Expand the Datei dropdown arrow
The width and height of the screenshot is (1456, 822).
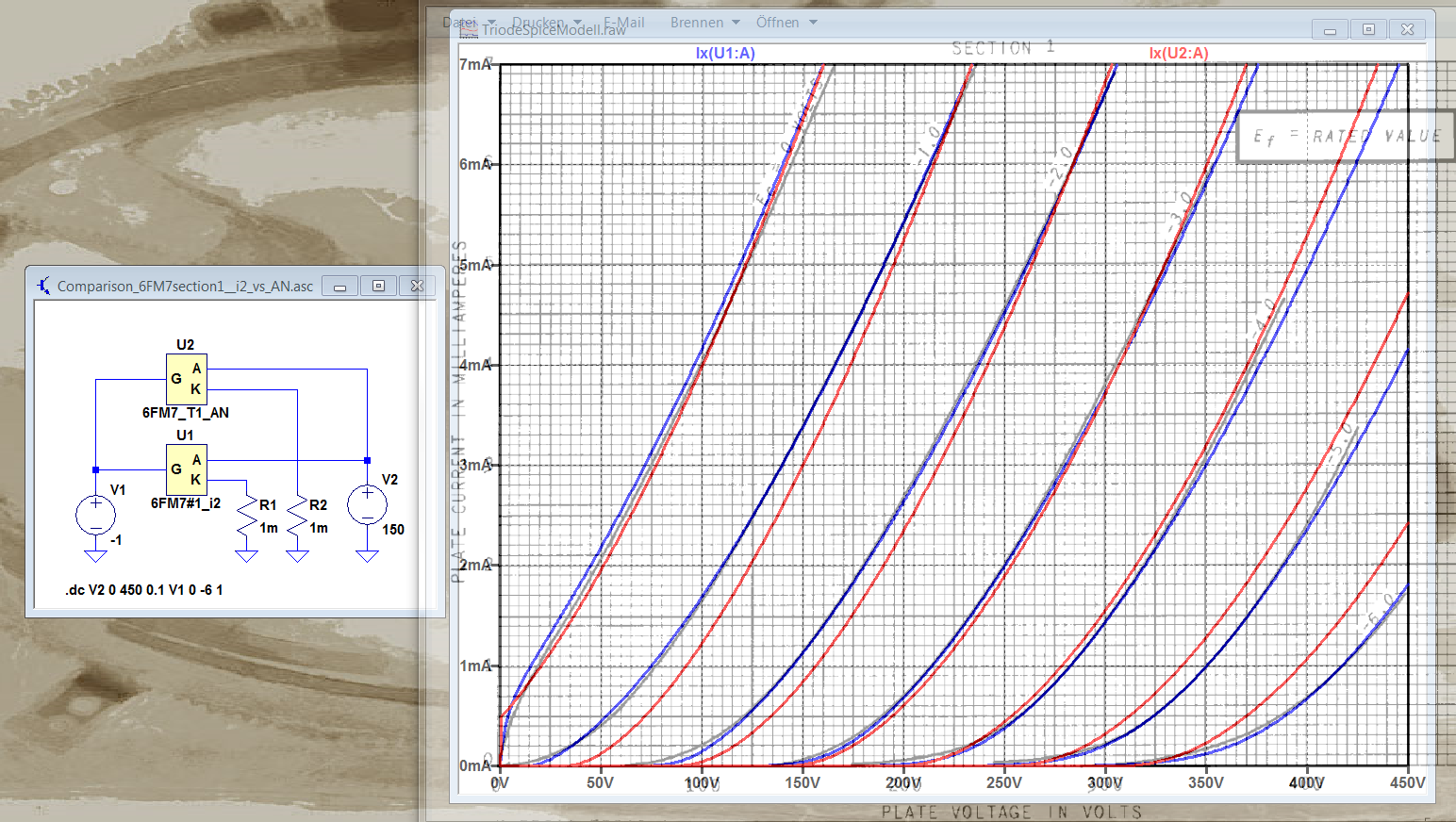tap(491, 23)
